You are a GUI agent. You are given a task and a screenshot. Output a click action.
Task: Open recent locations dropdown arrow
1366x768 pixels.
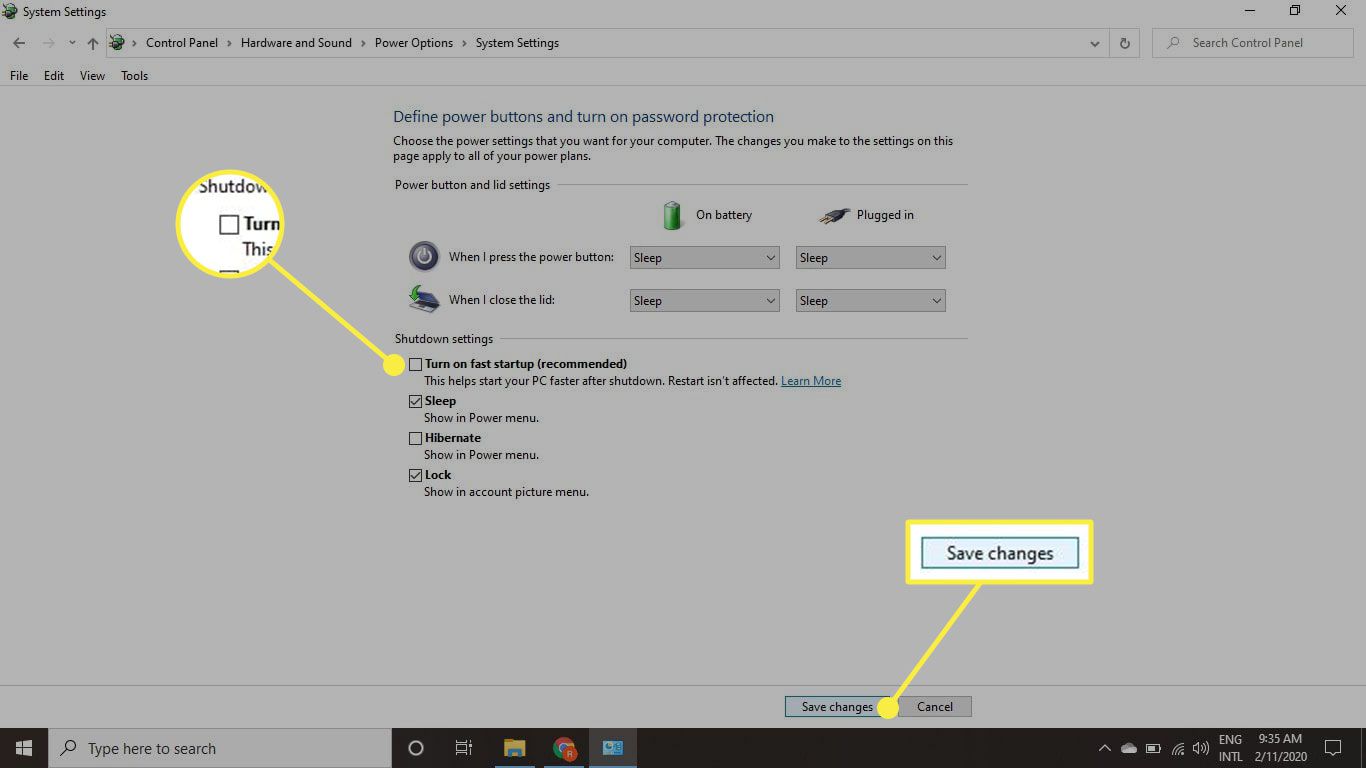(x=71, y=43)
